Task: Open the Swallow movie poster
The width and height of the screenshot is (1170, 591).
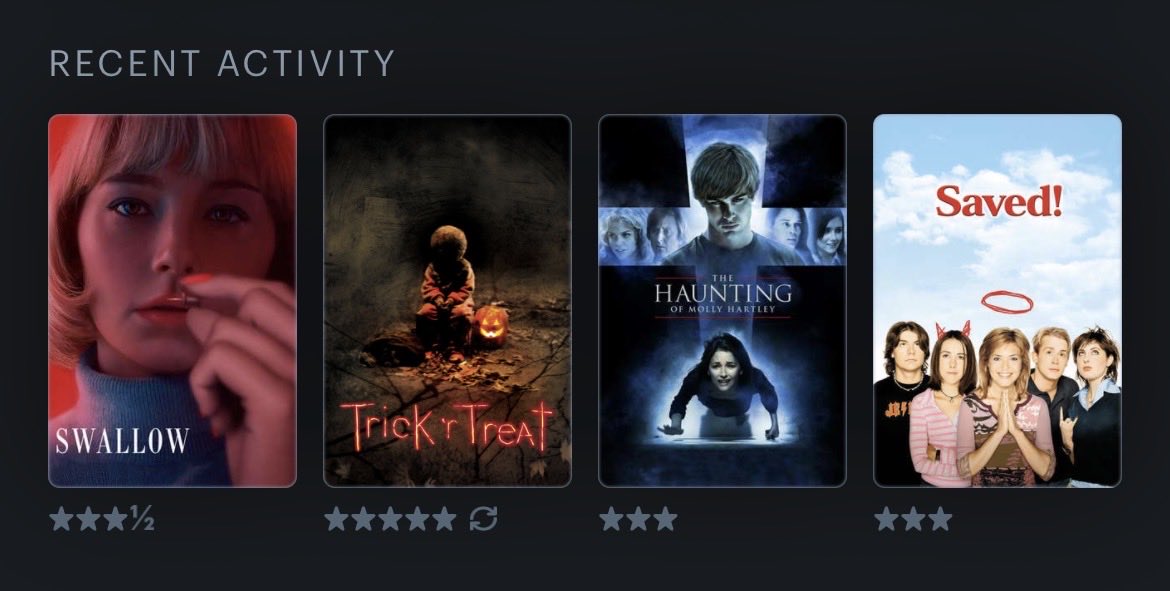Action: click(172, 301)
